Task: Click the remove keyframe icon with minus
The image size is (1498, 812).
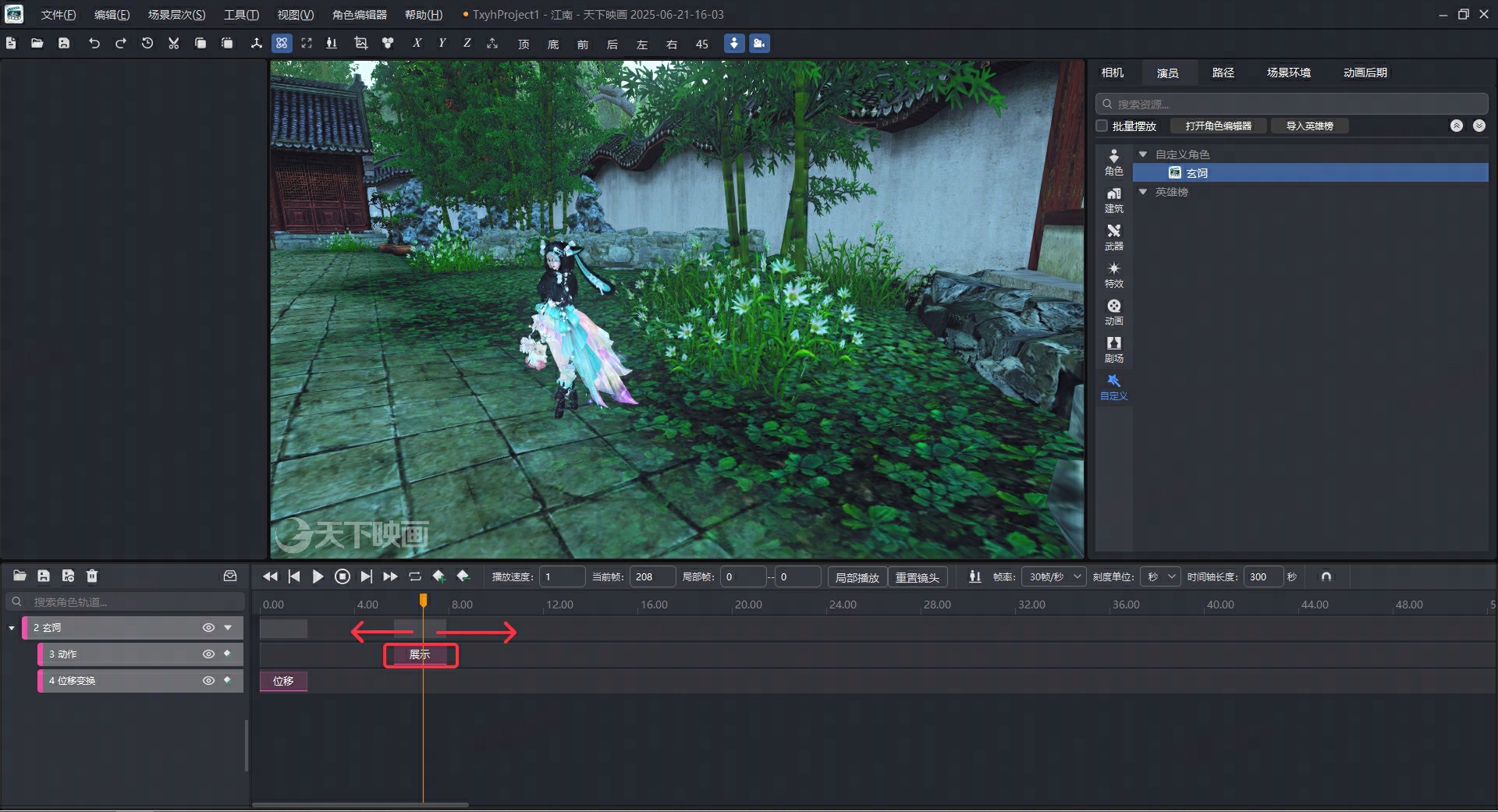Action: (463, 576)
